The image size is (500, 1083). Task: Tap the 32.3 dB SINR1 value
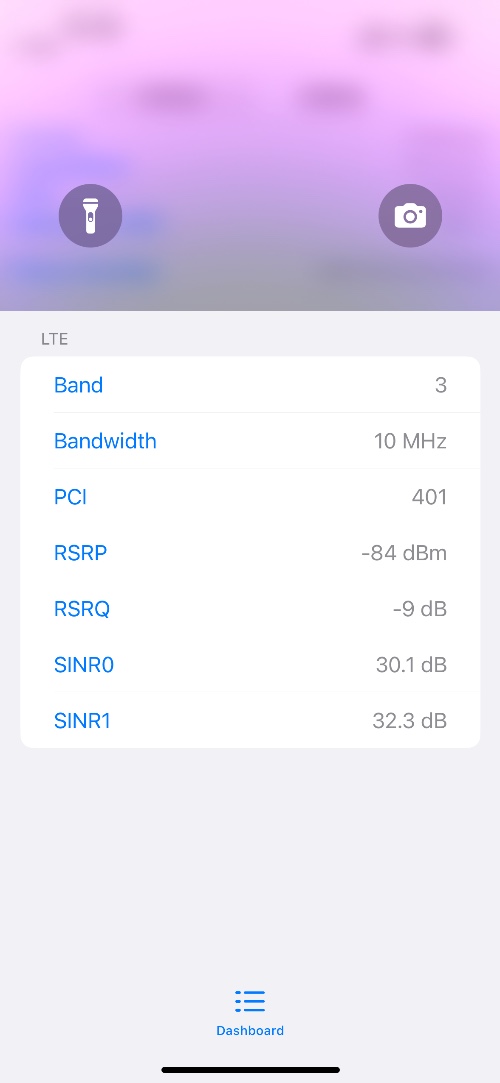tap(410, 721)
